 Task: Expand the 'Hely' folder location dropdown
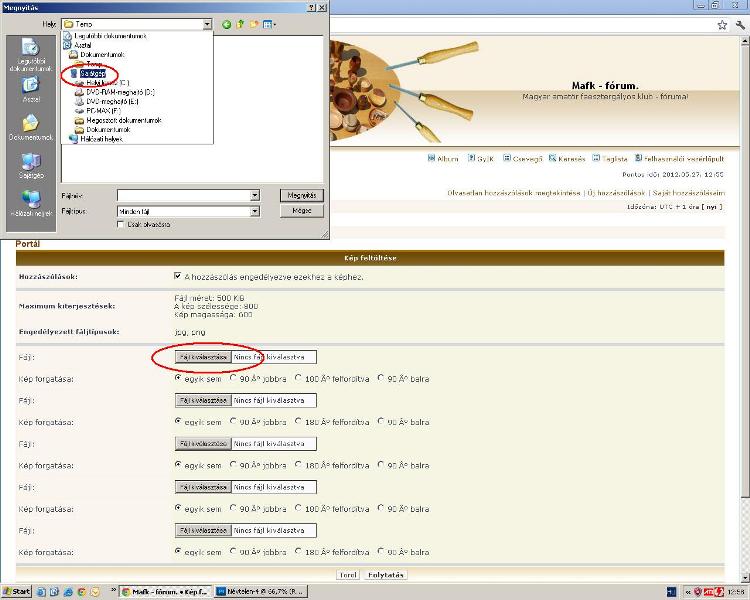206,23
